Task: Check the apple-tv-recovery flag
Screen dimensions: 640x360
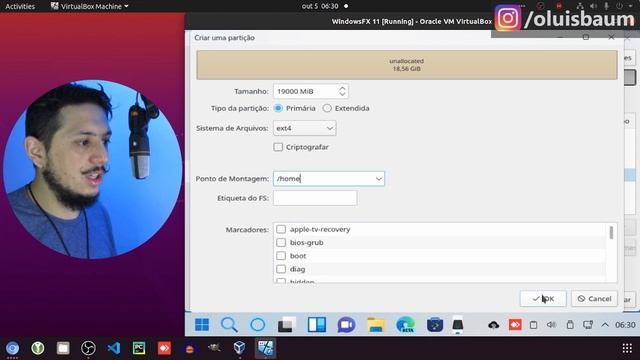Action: click(281, 229)
